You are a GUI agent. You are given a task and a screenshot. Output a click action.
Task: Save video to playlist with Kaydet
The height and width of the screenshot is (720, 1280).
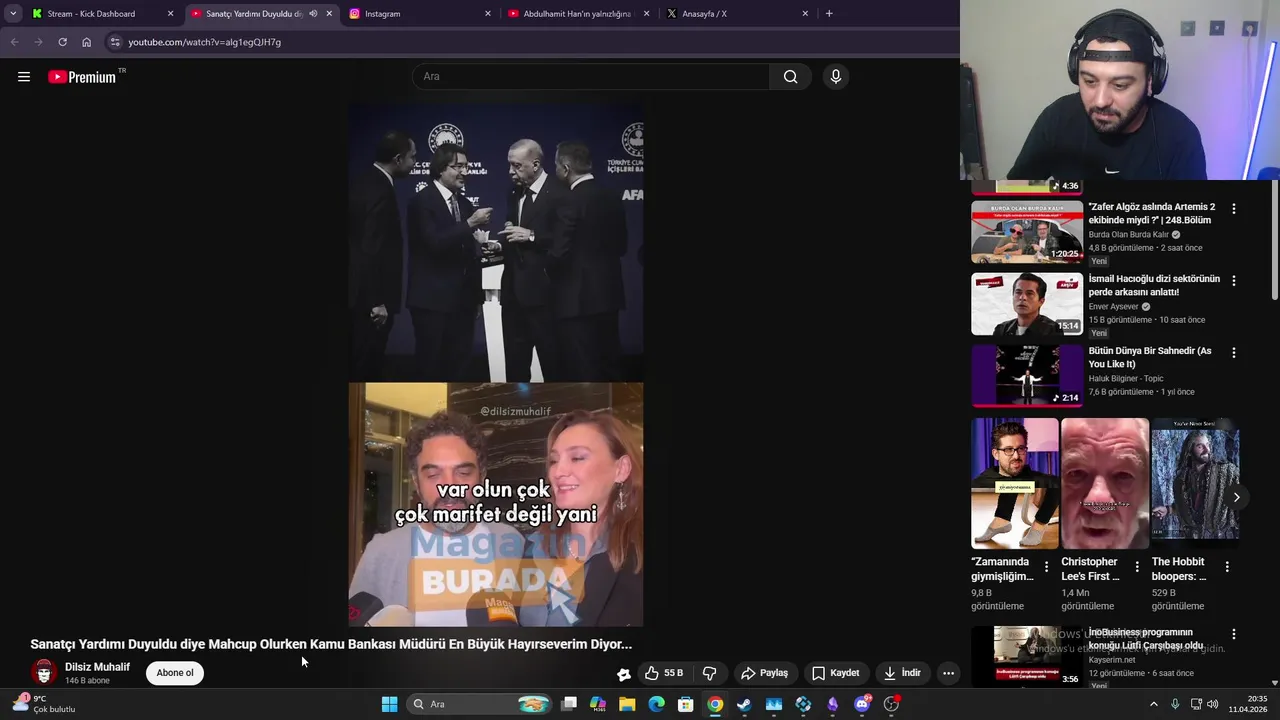(835, 673)
